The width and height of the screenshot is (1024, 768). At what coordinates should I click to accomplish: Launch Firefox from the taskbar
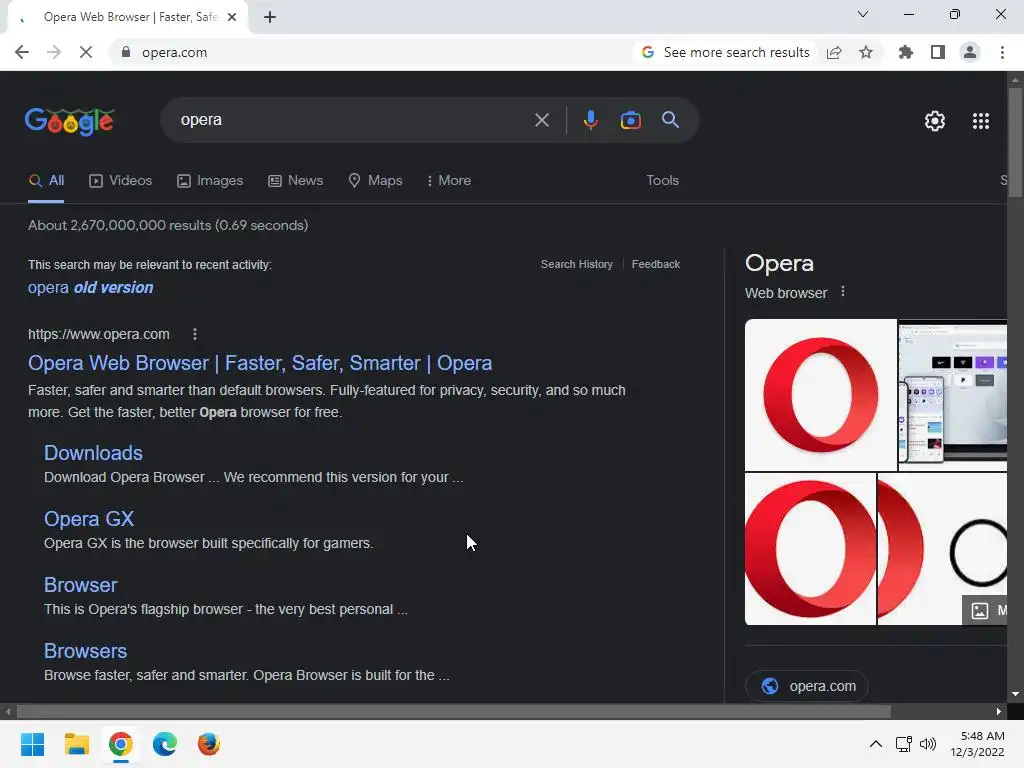(x=208, y=744)
